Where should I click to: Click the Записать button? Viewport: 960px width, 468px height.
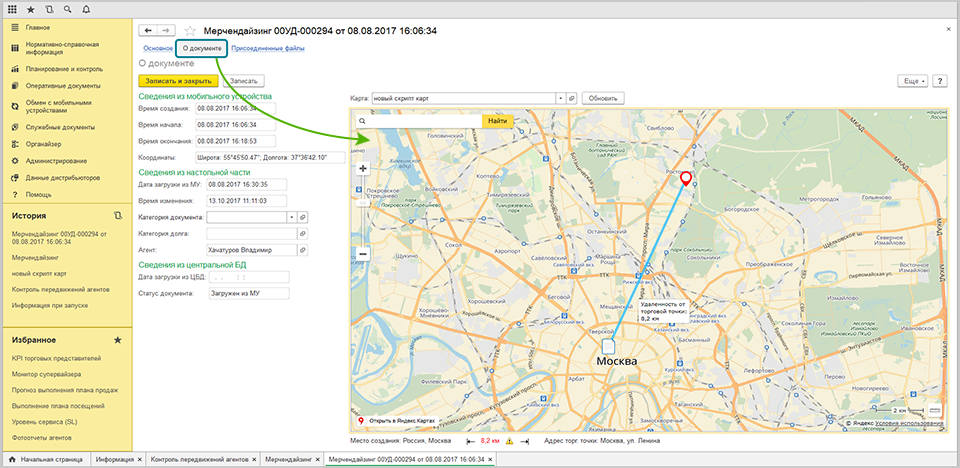[x=244, y=81]
